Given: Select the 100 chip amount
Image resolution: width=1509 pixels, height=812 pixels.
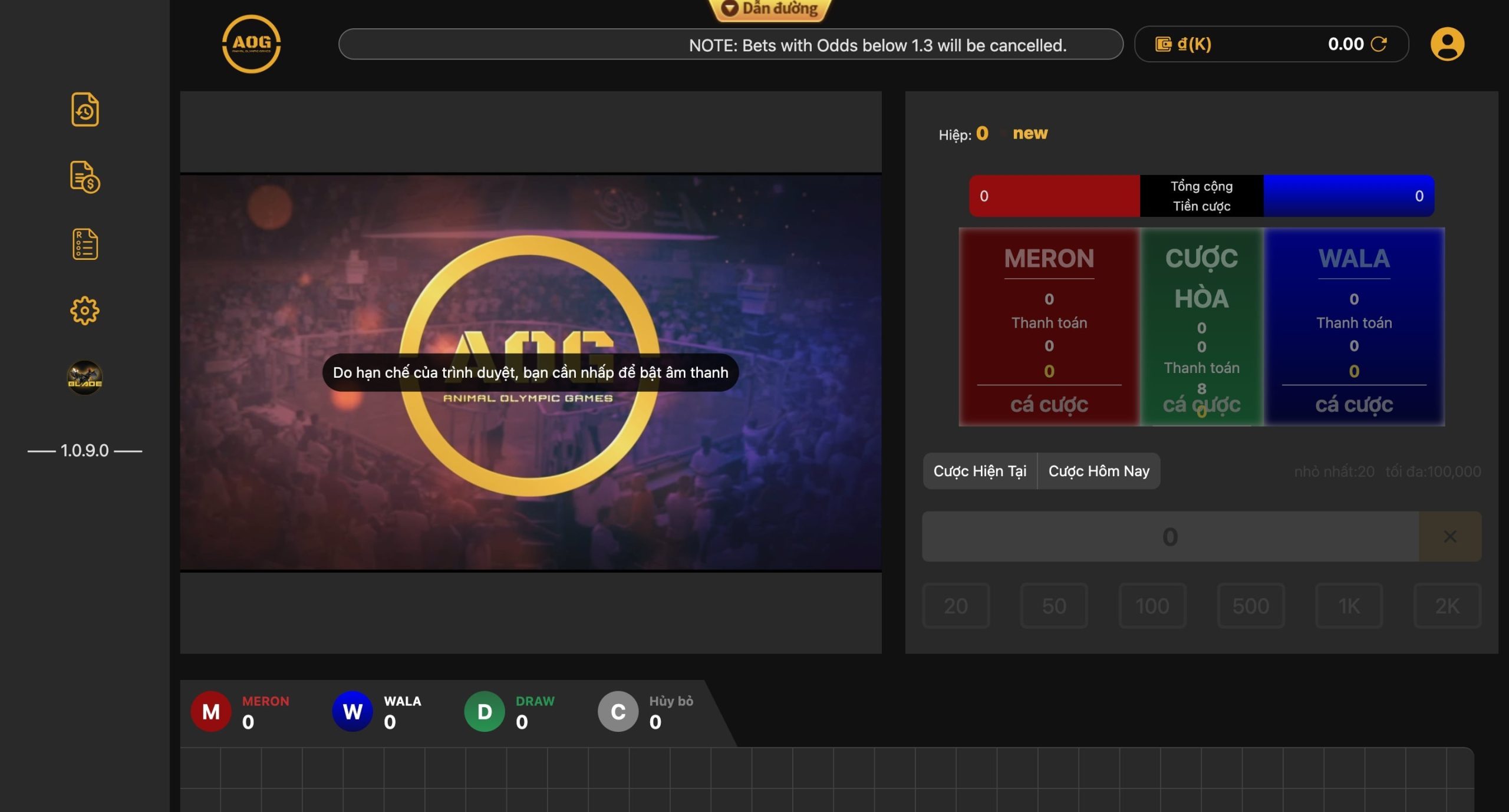Looking at the screenshot, I should [1152, 606].
